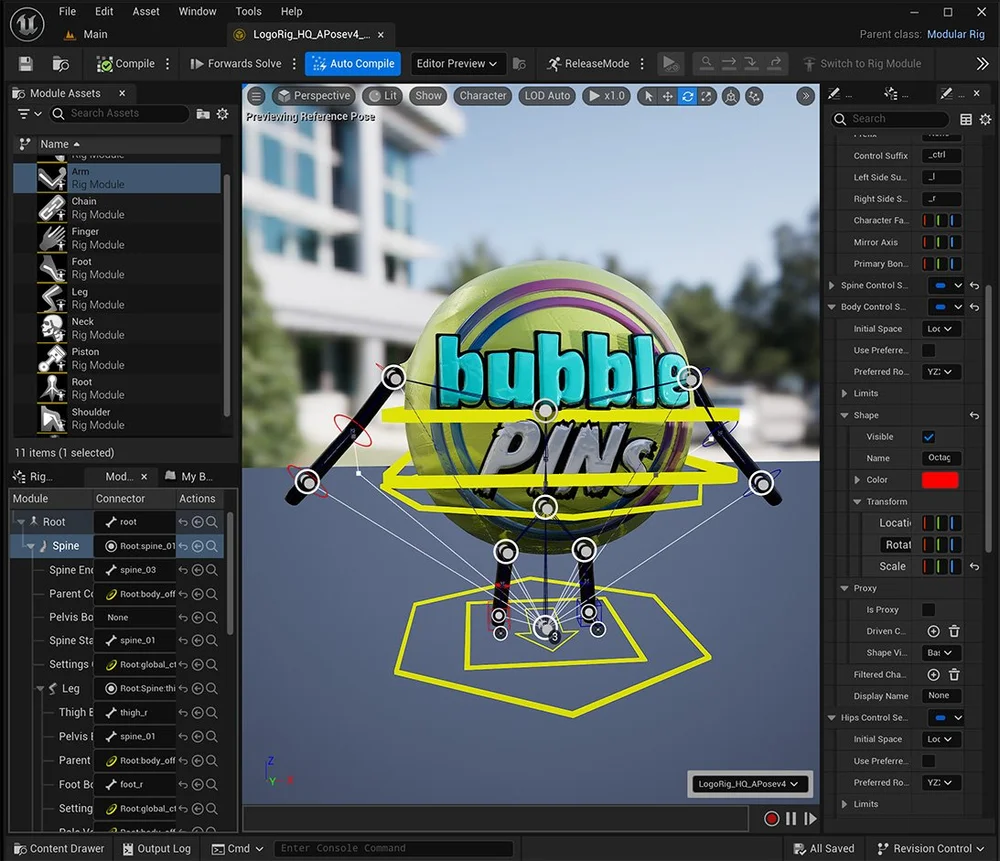Select the viewport Translate mode tool

point(668,96)
